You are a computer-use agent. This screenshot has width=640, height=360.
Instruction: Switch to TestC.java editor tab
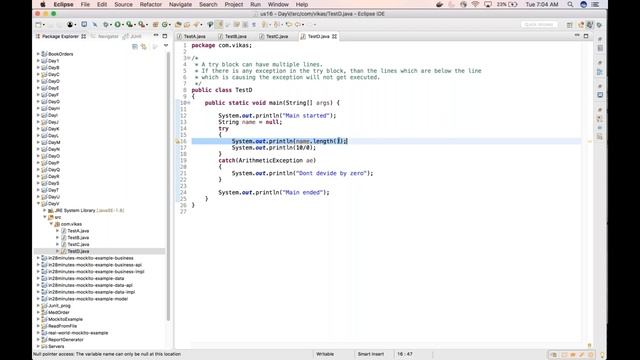(x=274, y=36)
